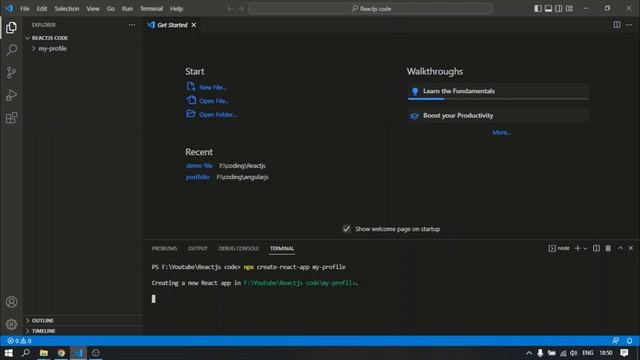Uncheck Show welcome page on startup

[347, 229]
